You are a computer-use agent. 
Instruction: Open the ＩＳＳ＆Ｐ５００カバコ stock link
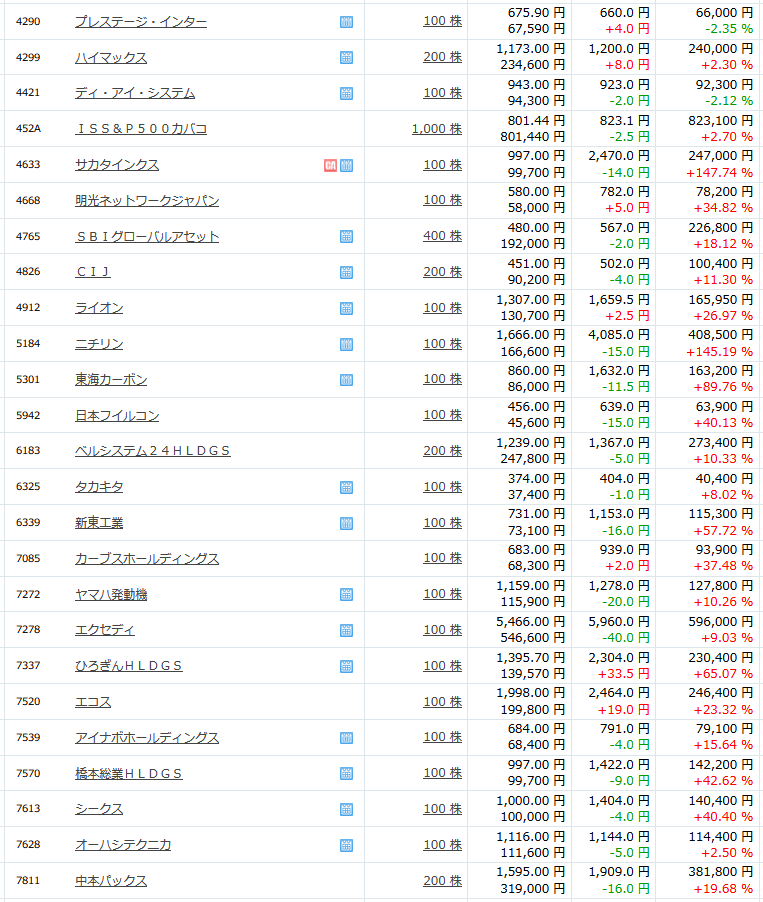pos(141,129)
